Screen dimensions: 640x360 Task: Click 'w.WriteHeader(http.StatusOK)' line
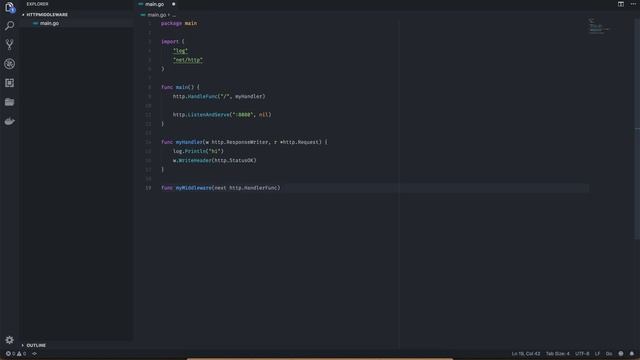point(214,160)
